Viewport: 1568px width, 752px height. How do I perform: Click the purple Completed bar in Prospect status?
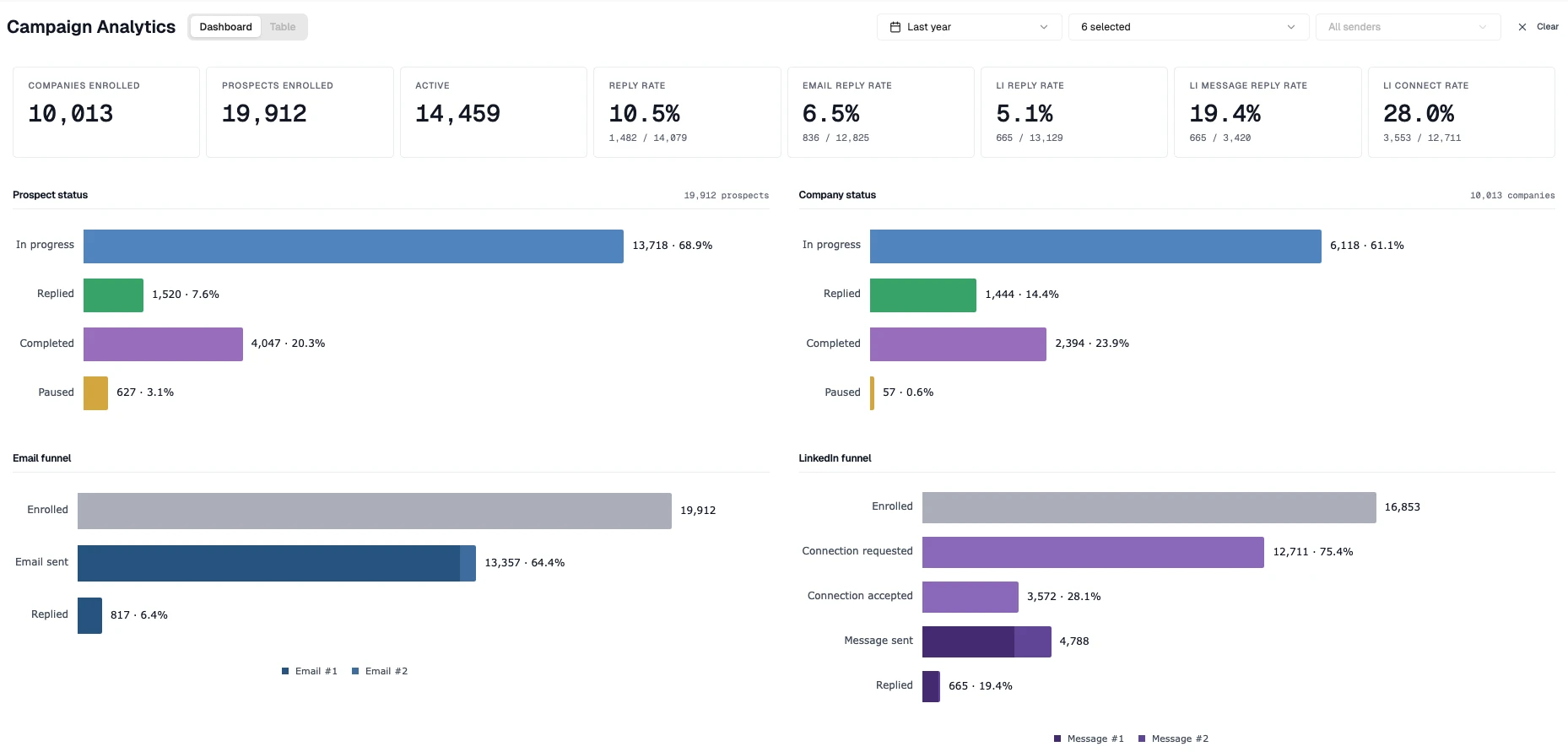point(163,344)
